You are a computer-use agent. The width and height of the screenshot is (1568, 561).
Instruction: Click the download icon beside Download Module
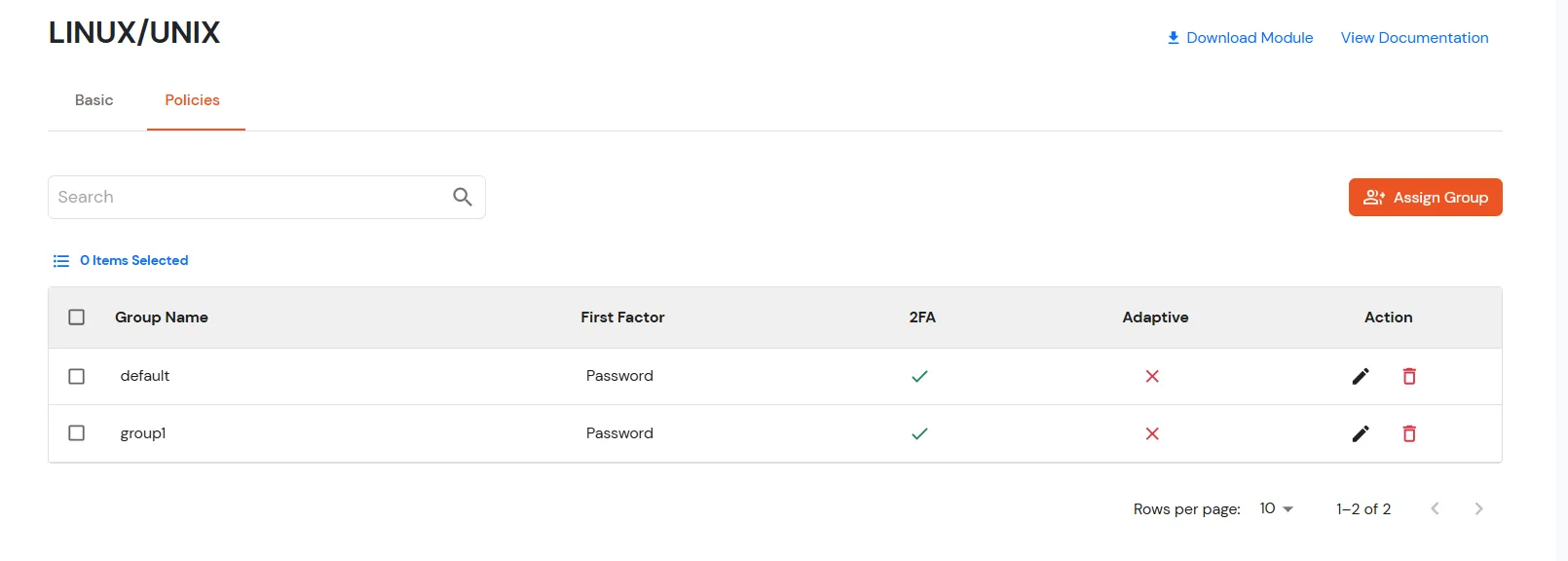tap(1172, 37)
